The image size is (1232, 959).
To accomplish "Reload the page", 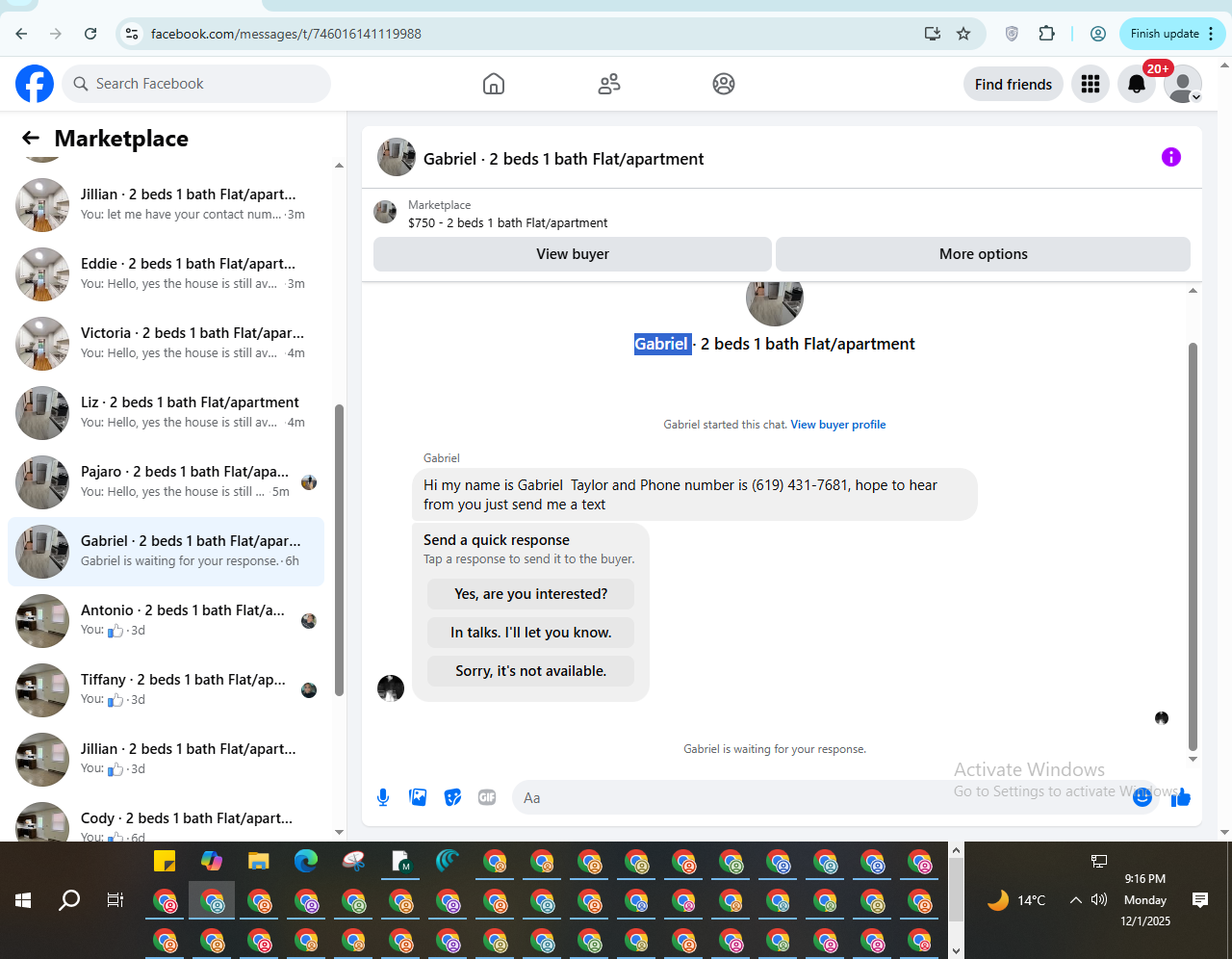I will 90,34.
